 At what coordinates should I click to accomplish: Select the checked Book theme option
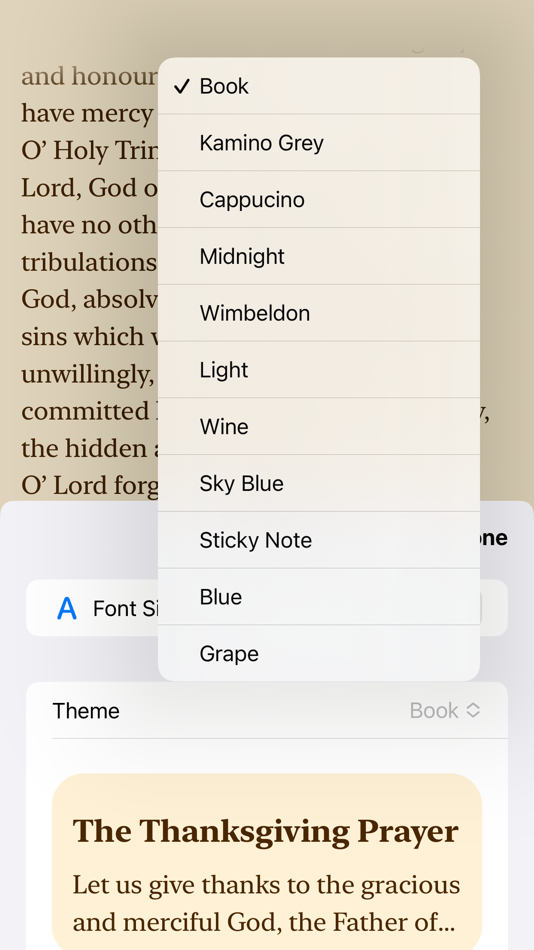[x=319, y=86]
